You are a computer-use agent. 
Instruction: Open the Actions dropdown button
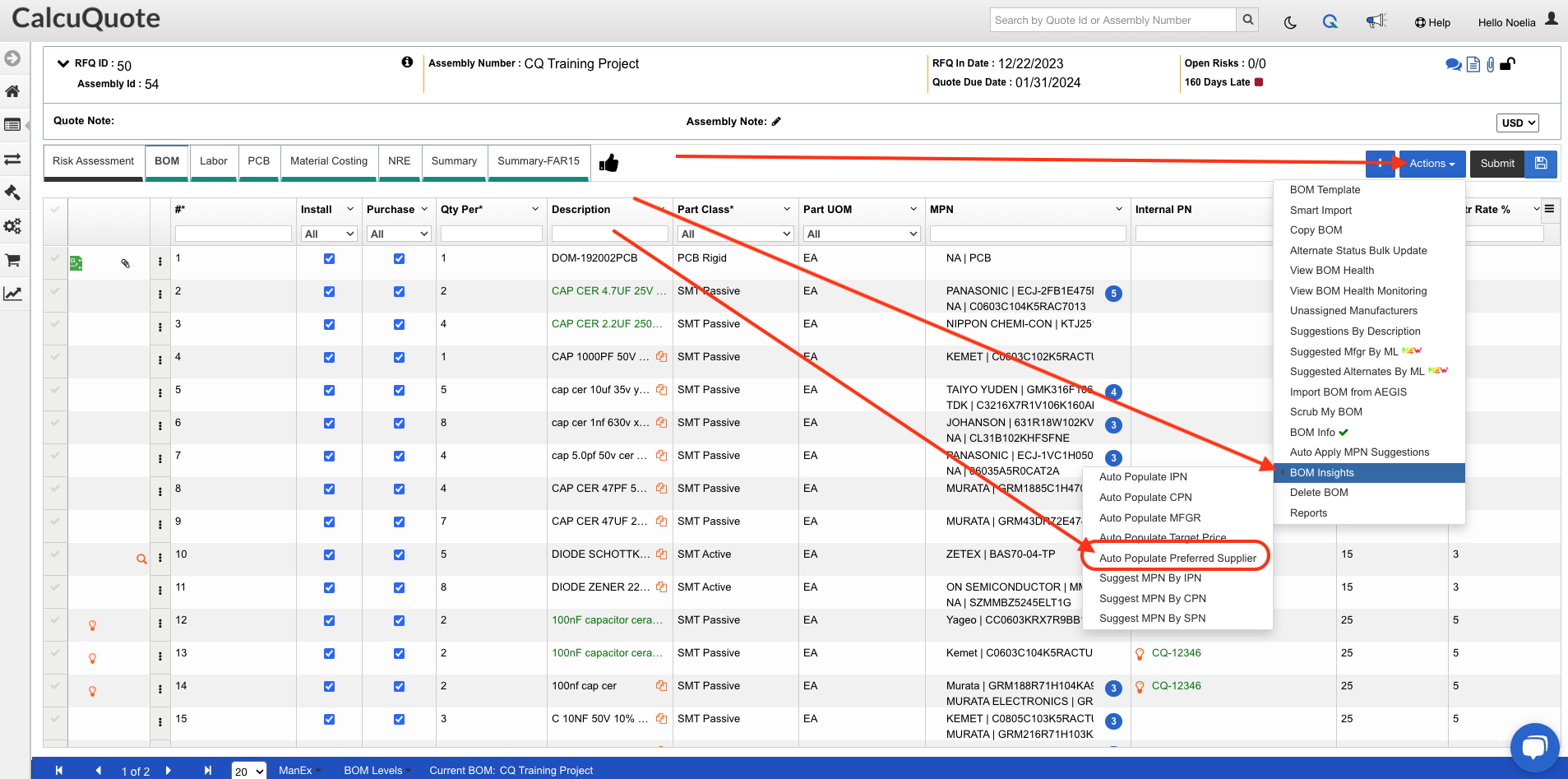click(x=1432, y=164)
